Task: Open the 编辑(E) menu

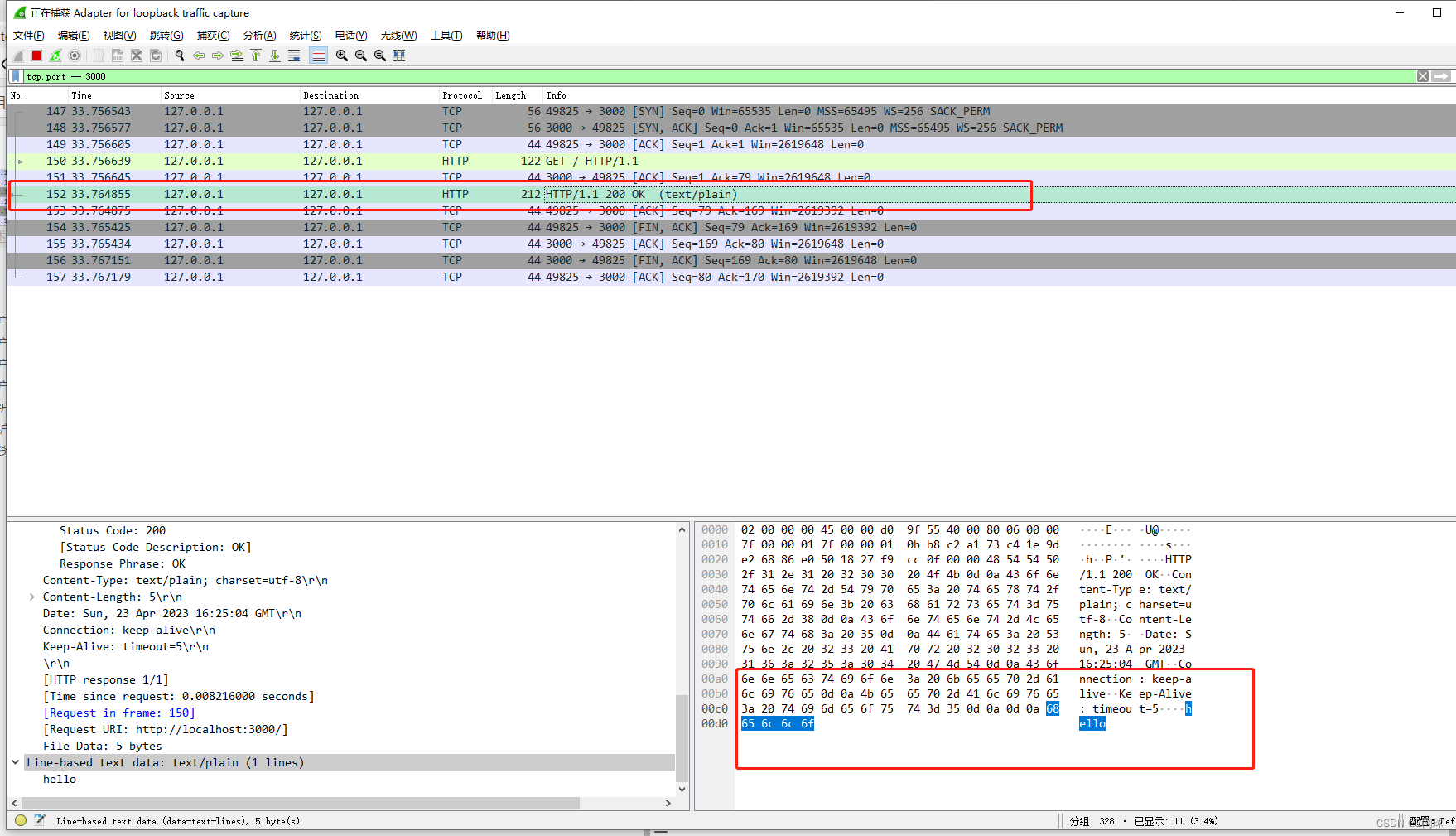Action: pyautogui.click(x=74, y=36)
